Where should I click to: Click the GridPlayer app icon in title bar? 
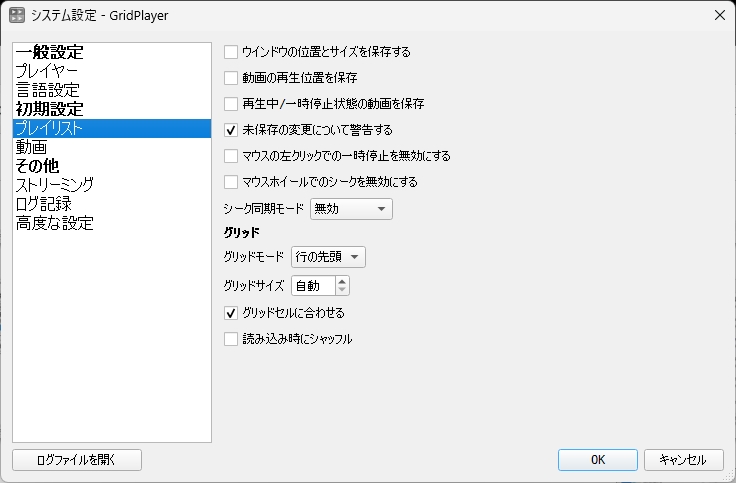(18, 15)
